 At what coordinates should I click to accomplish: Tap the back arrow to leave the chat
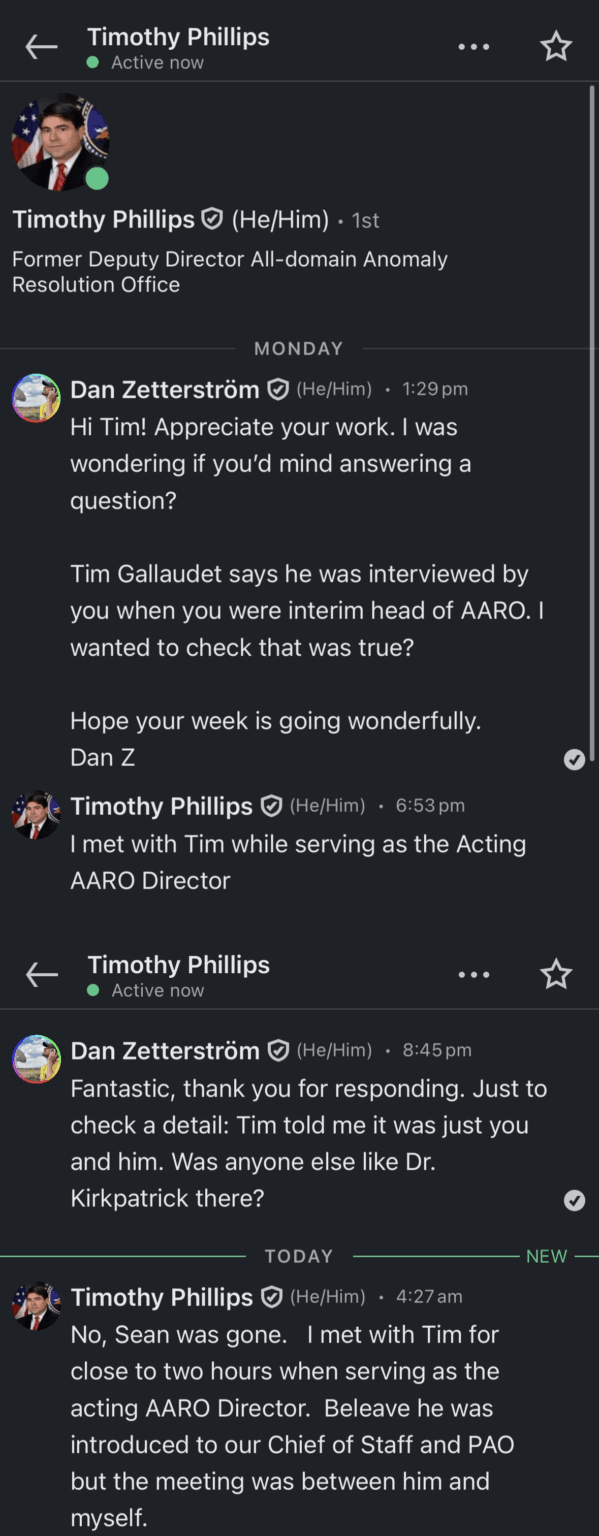[x=40, y=46]
